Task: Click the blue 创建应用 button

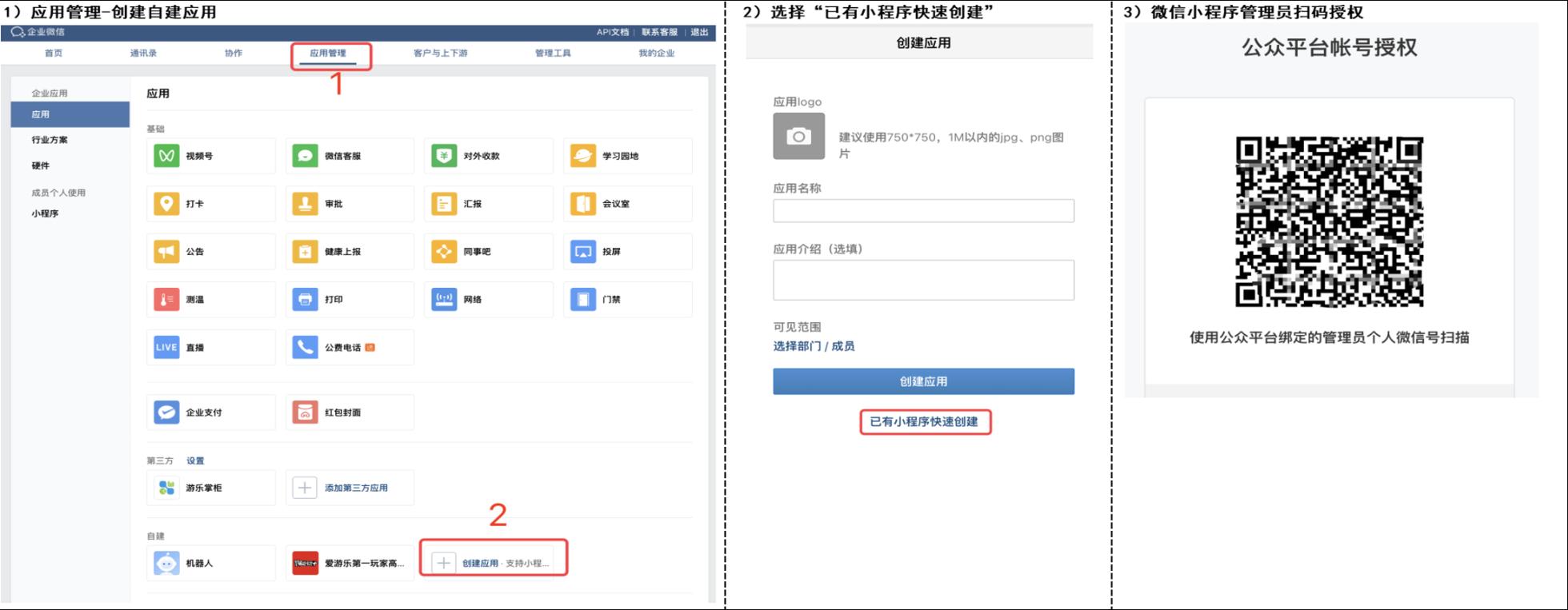Action: click(x=923, y=381)
